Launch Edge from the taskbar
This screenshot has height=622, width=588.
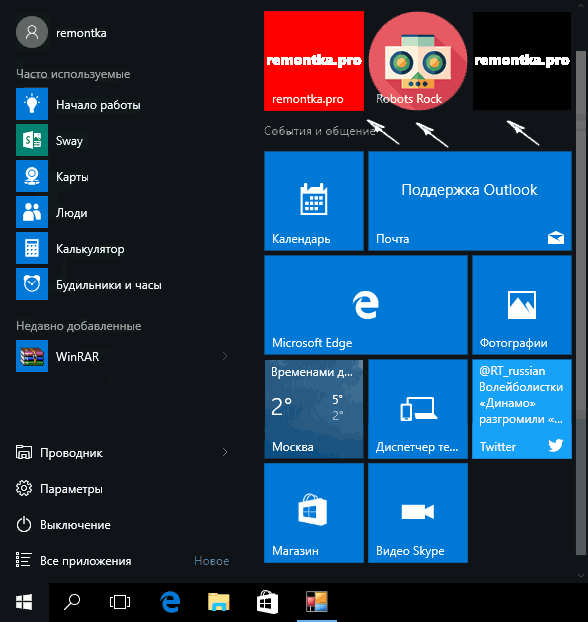pyautogui.click(x=170, y=602)
